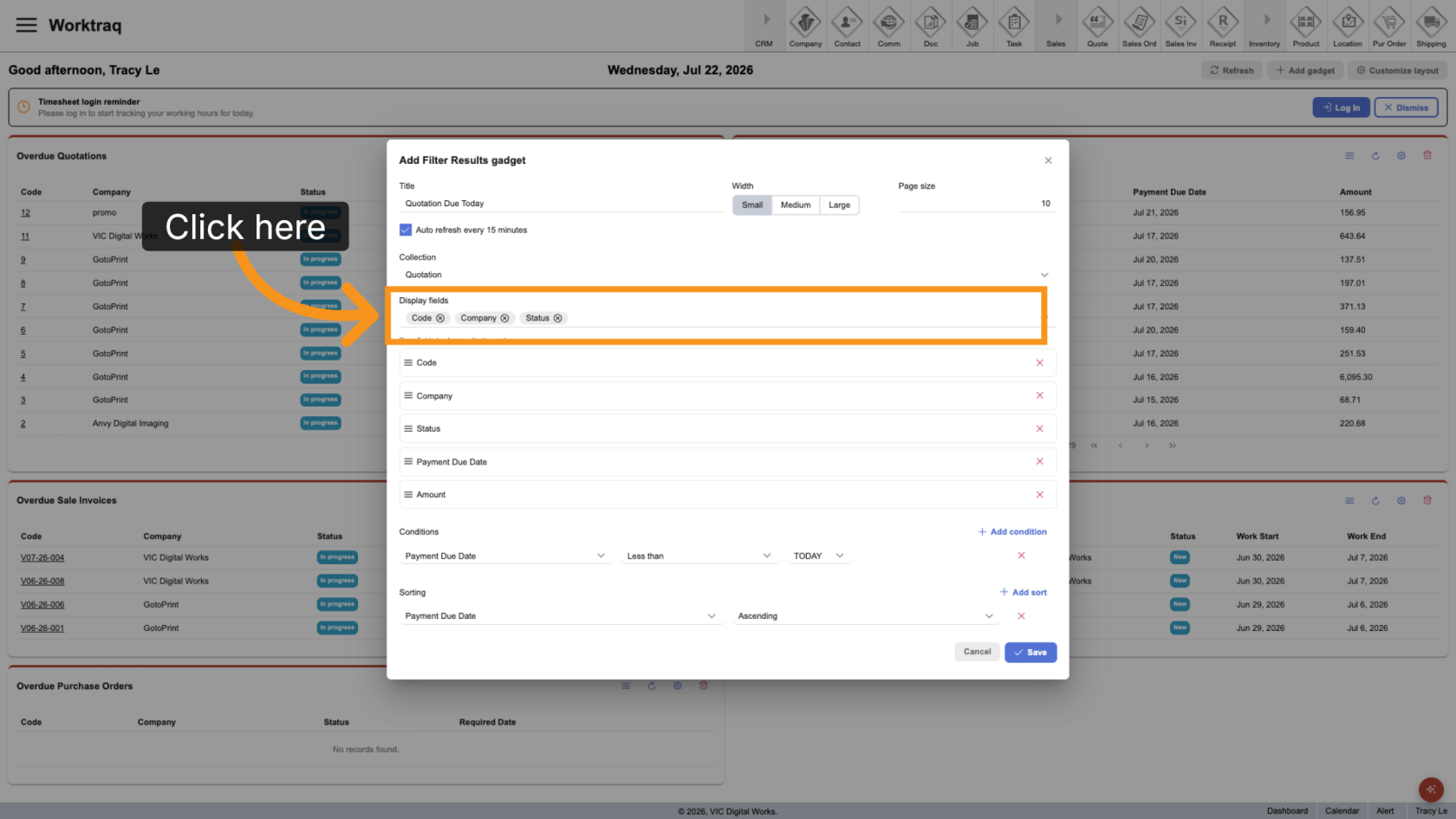
Task: Open invoice V07-26-004 link
Action: [x=42, y=558]
